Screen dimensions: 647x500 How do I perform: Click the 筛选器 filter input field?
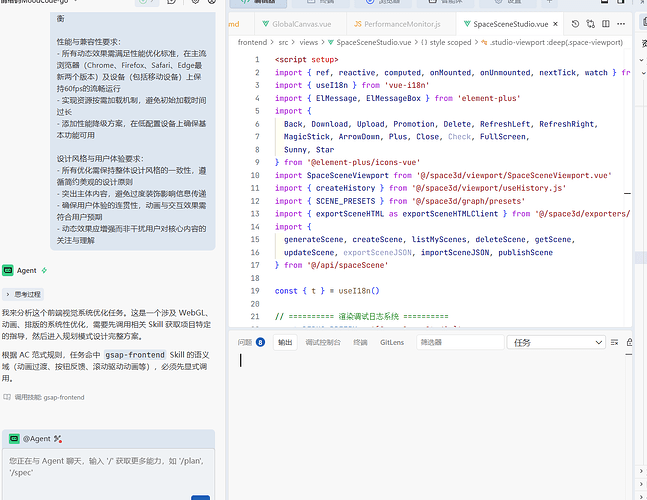(460, 342)
